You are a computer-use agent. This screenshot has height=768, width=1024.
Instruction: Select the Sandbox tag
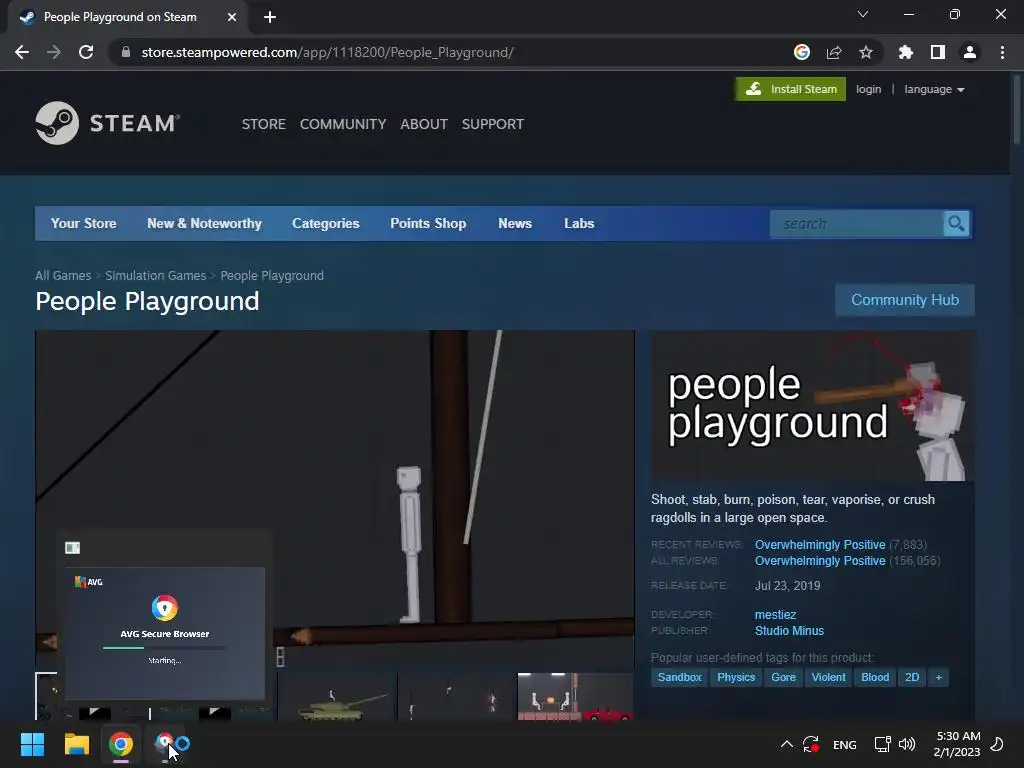click(x=679, y=677)
